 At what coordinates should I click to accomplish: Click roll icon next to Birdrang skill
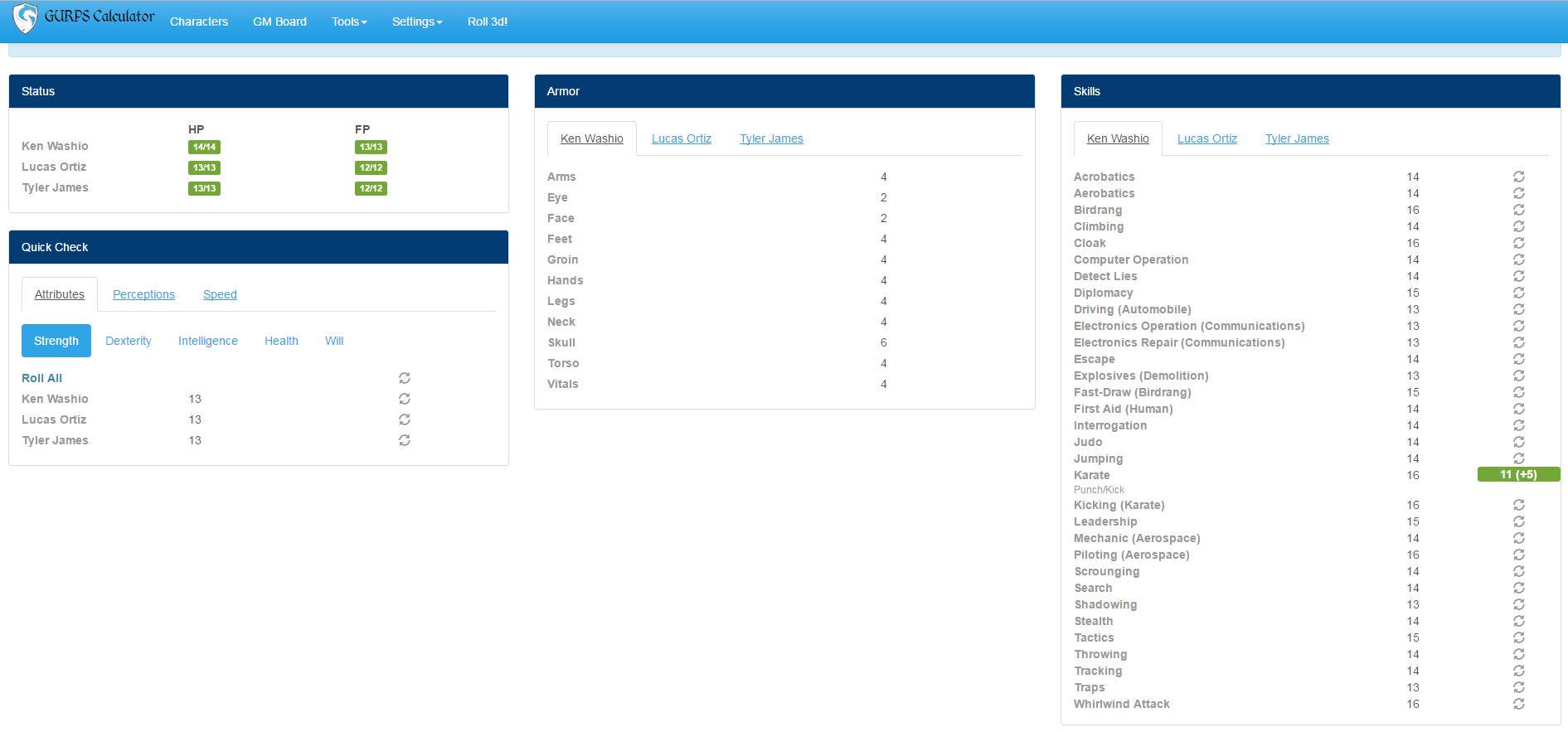1518,210
